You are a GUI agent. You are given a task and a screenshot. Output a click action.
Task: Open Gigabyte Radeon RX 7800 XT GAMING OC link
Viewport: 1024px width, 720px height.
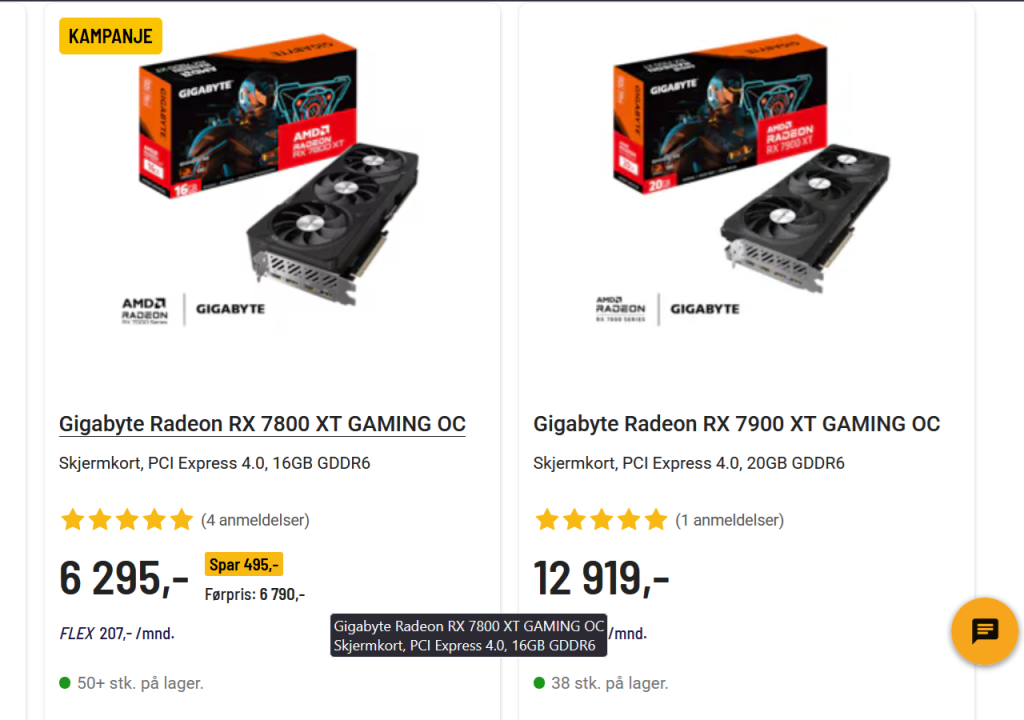[262, 424]
